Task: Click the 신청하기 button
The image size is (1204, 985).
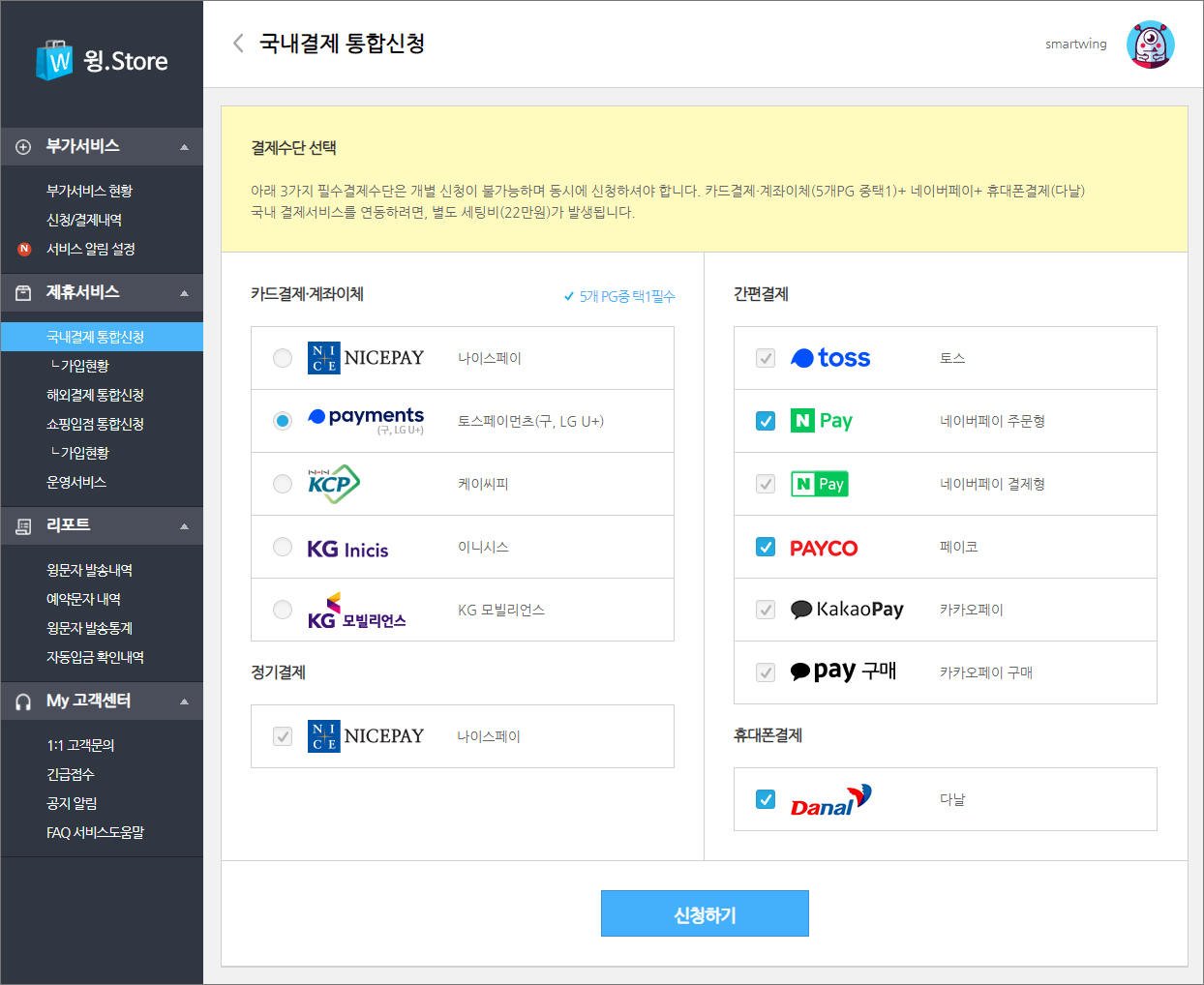Action: pyautogui.click(x=705, y=913)
